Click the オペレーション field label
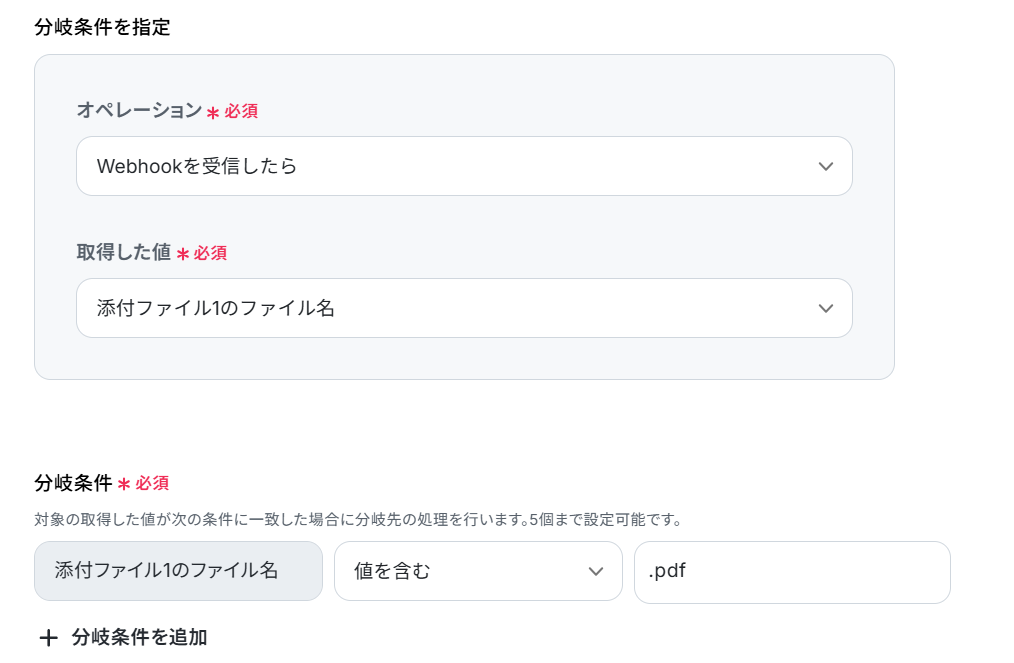This screenshot has height=663, width=1014. point(139,111)
